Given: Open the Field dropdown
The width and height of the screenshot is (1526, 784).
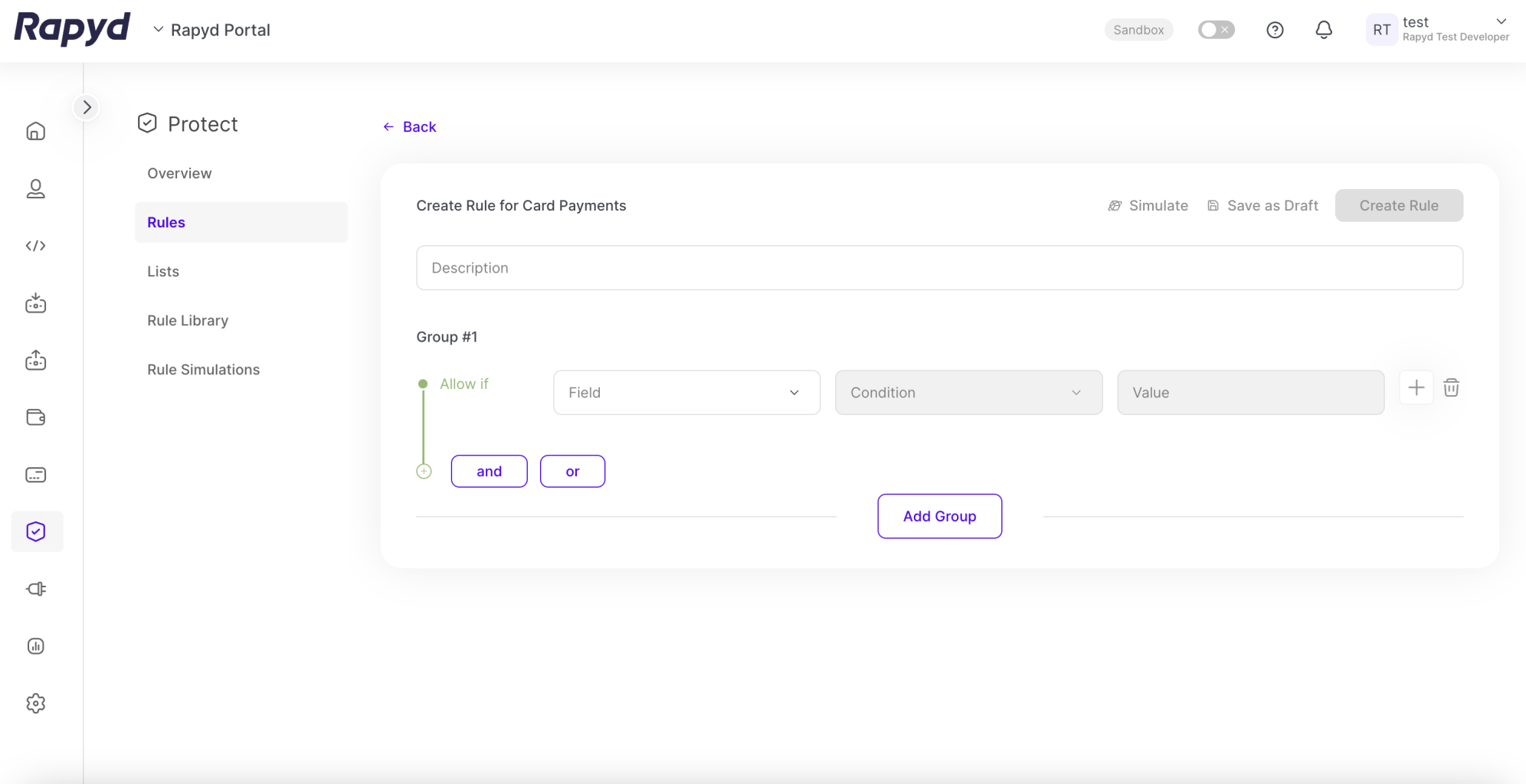Looking at the screenshot, I should [686, 393].
